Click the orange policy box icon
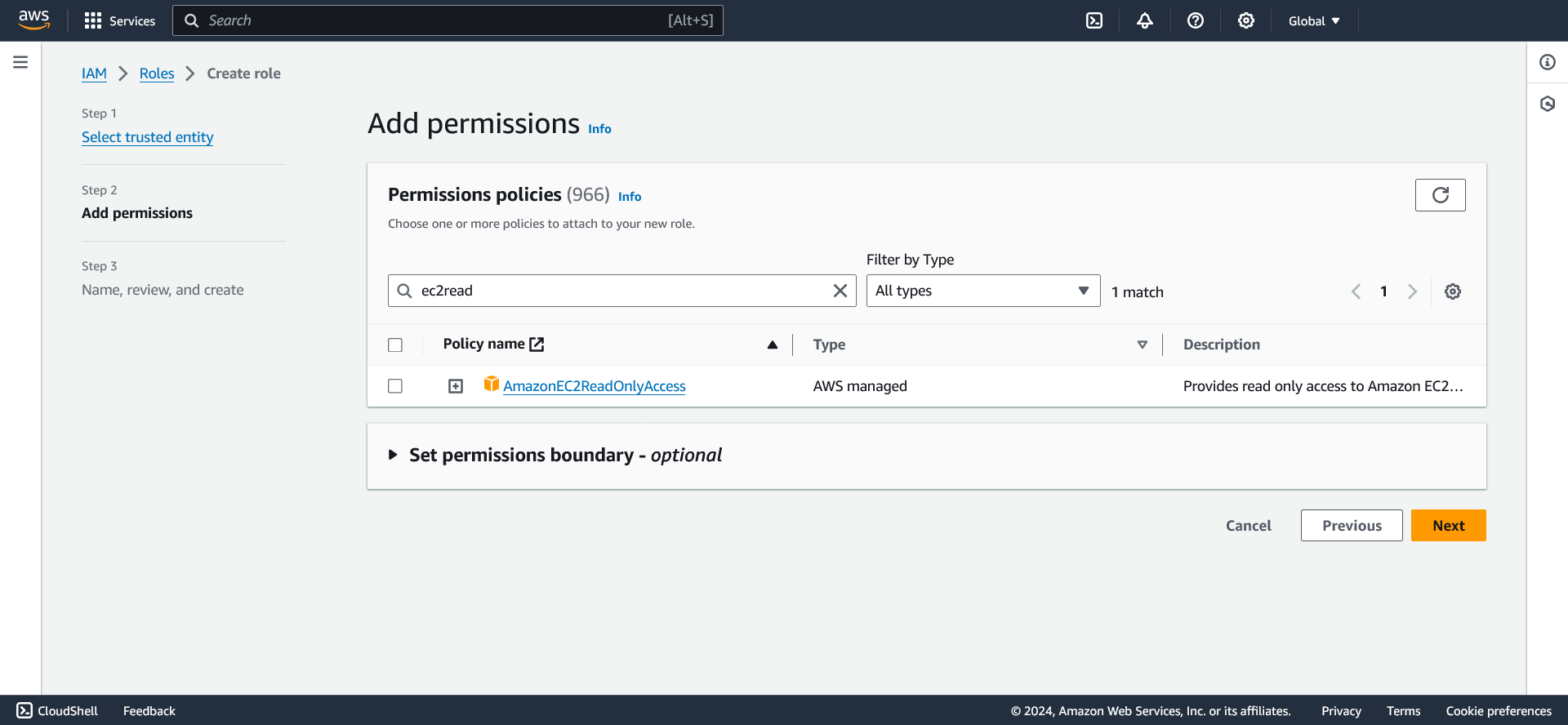The image size is (1568, 725). pyautogui.click(x=492, y=384)
